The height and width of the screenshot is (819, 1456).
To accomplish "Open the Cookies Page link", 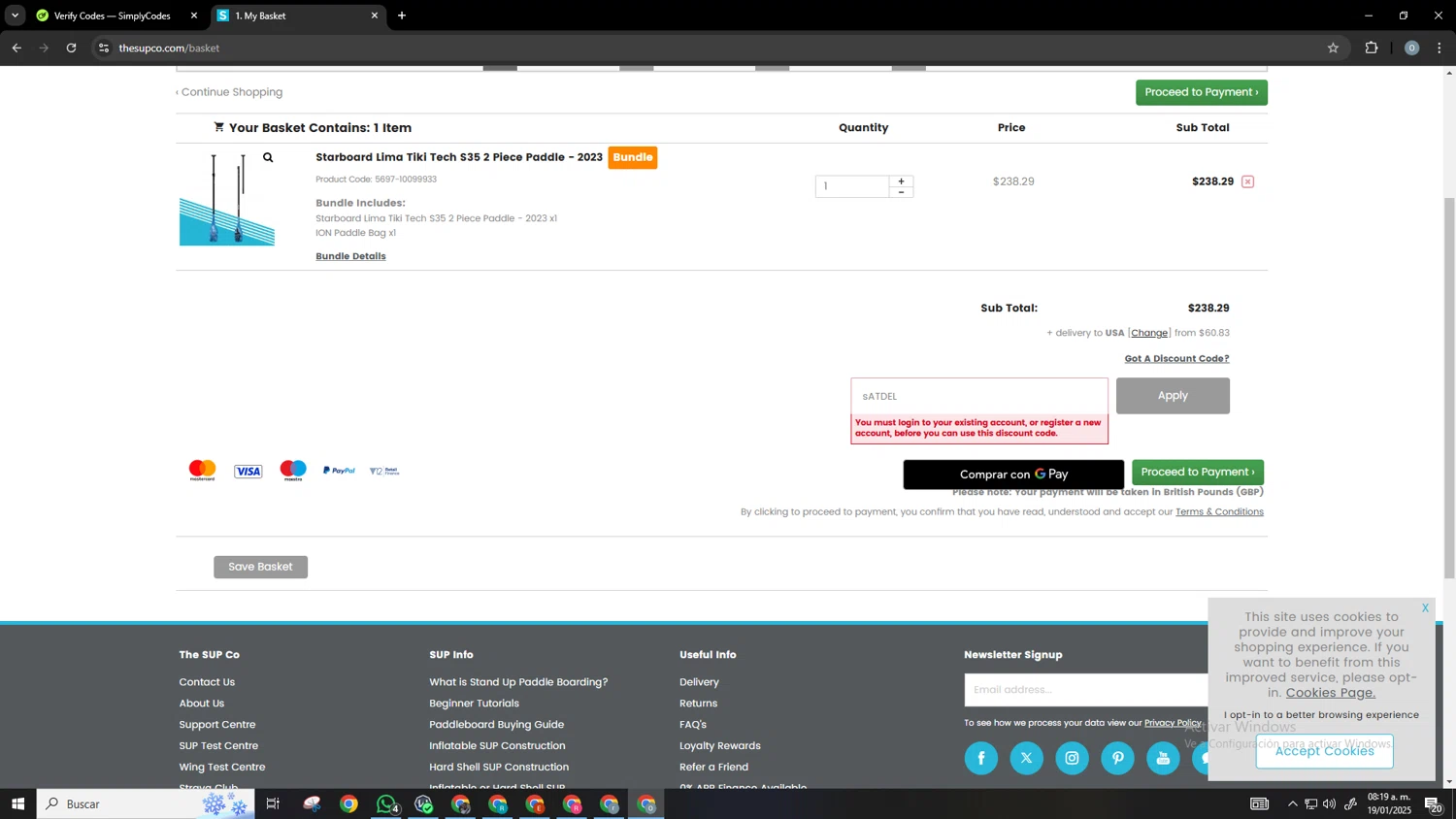I will coord(1330,693).
